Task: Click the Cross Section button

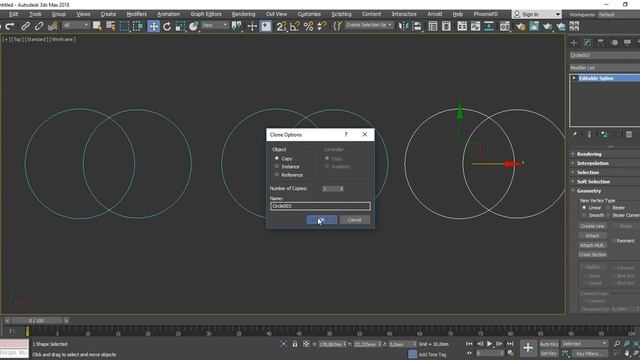Action: pos(592,254)
